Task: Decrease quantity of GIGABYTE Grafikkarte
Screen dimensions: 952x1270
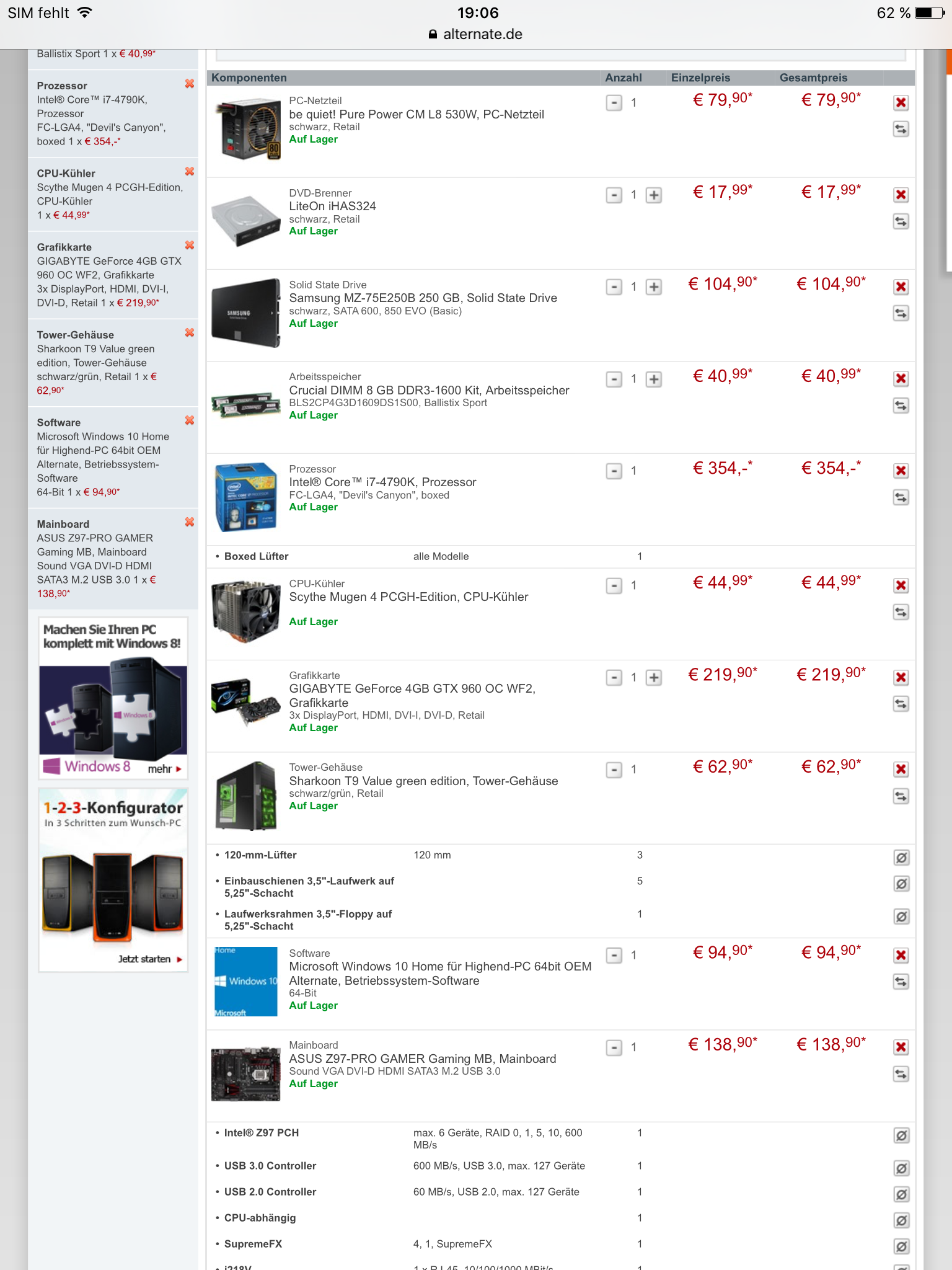Action: coord(614,678)
